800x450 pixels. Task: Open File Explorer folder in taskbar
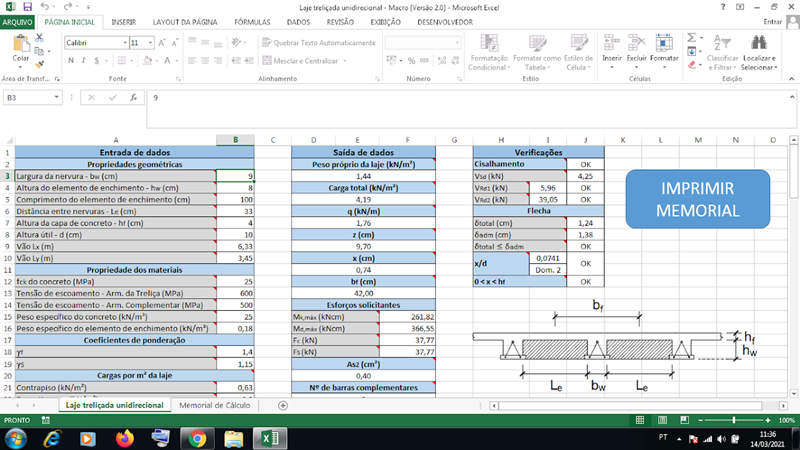pos(234,438)
